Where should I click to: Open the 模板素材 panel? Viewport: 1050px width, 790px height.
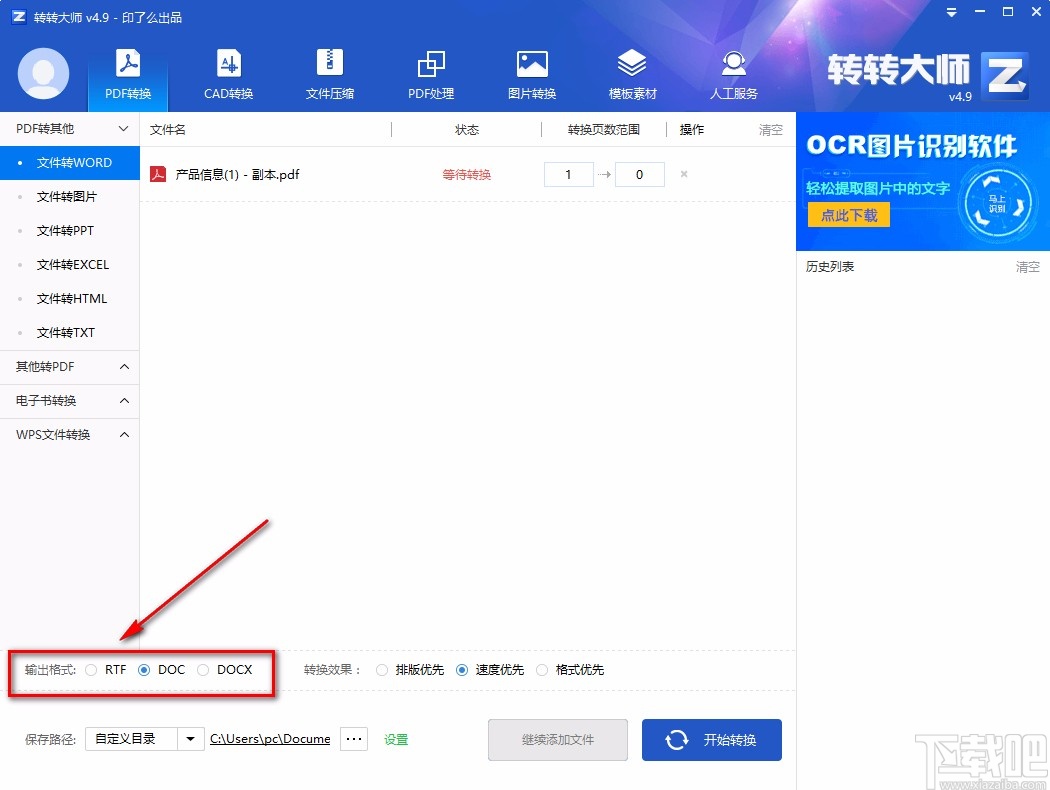[x=632, y=73]
